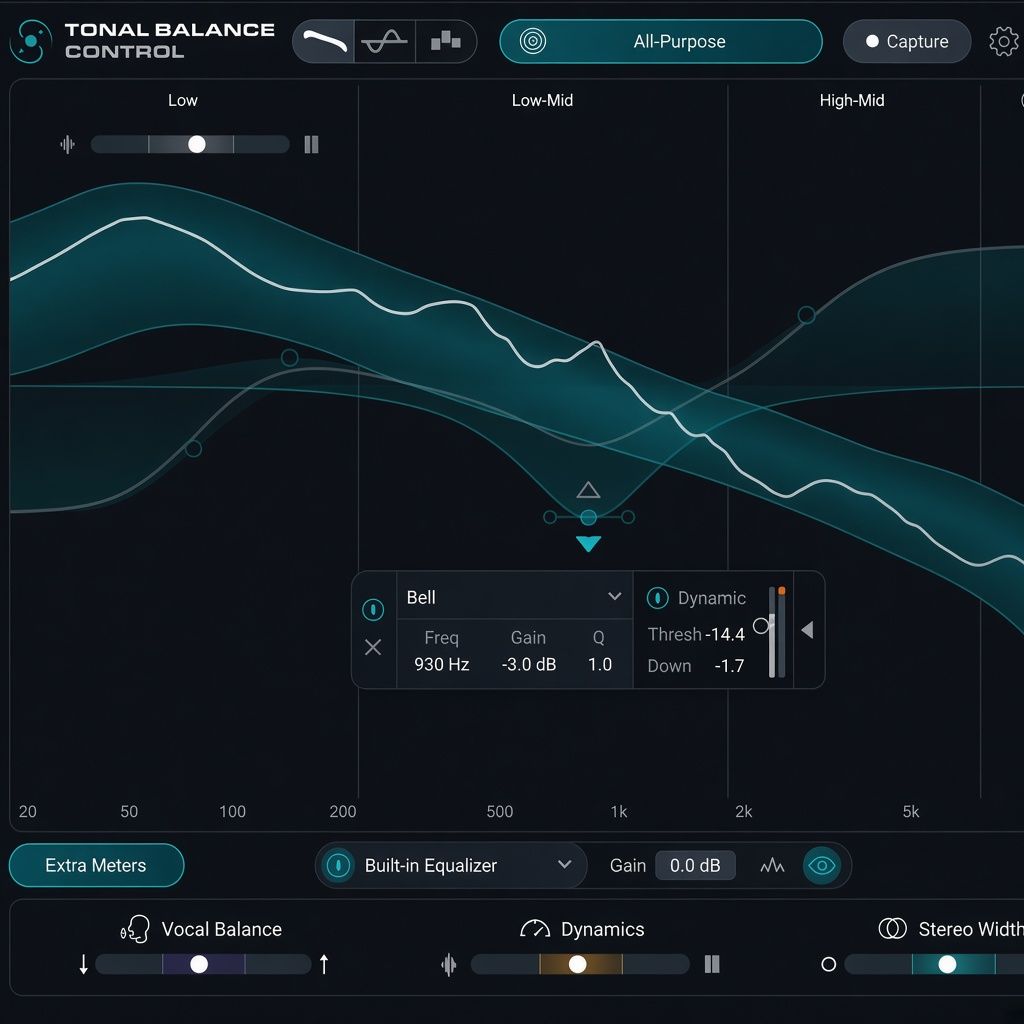Click the Low-Mid band label
The width and height of the screenshot is (1024, 1024).
coord(542,100)
